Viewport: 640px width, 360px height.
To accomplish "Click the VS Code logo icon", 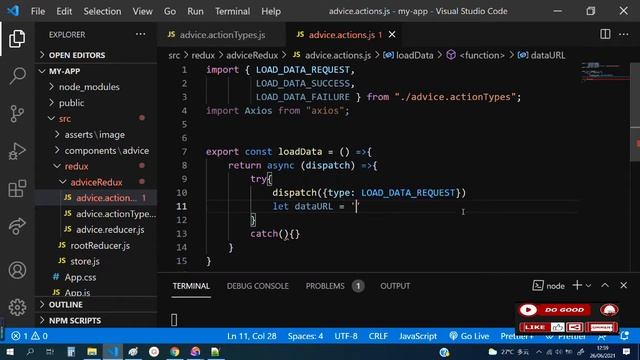I will tap(13, 11).
